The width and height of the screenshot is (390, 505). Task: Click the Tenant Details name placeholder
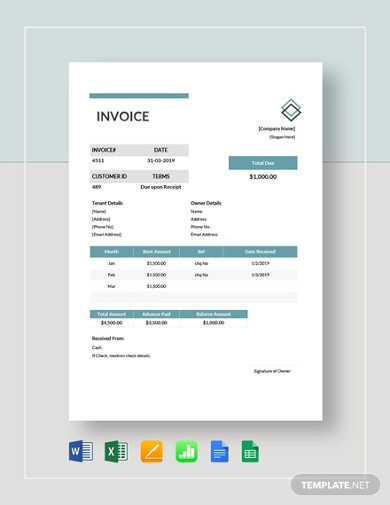point(99,211)
